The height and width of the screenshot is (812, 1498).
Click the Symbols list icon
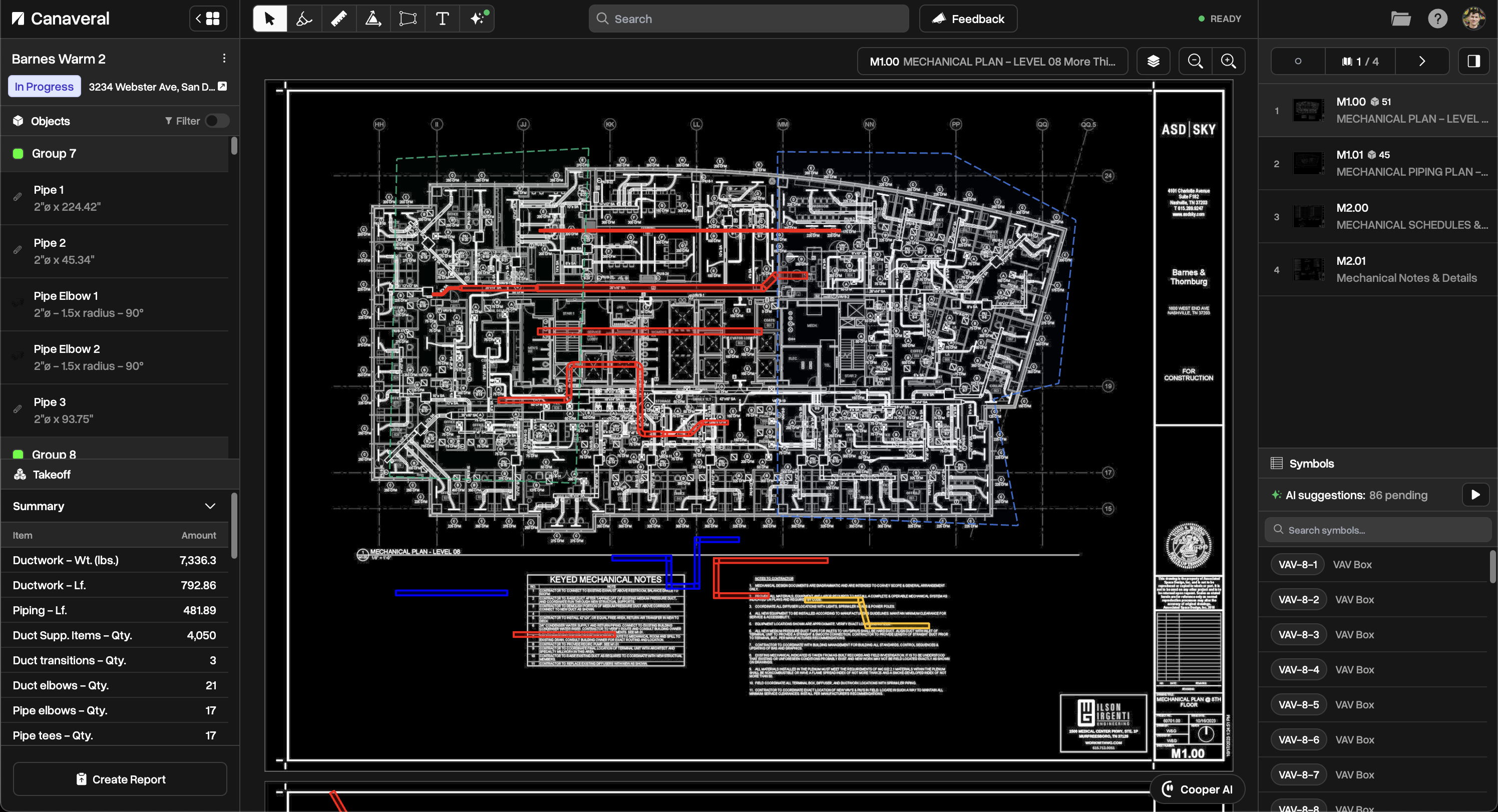tap(1277, 464)
